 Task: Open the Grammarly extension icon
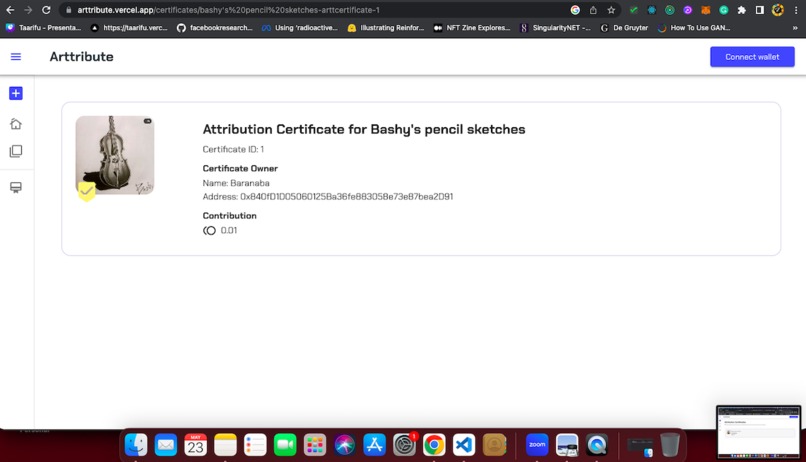click(724, 10)
